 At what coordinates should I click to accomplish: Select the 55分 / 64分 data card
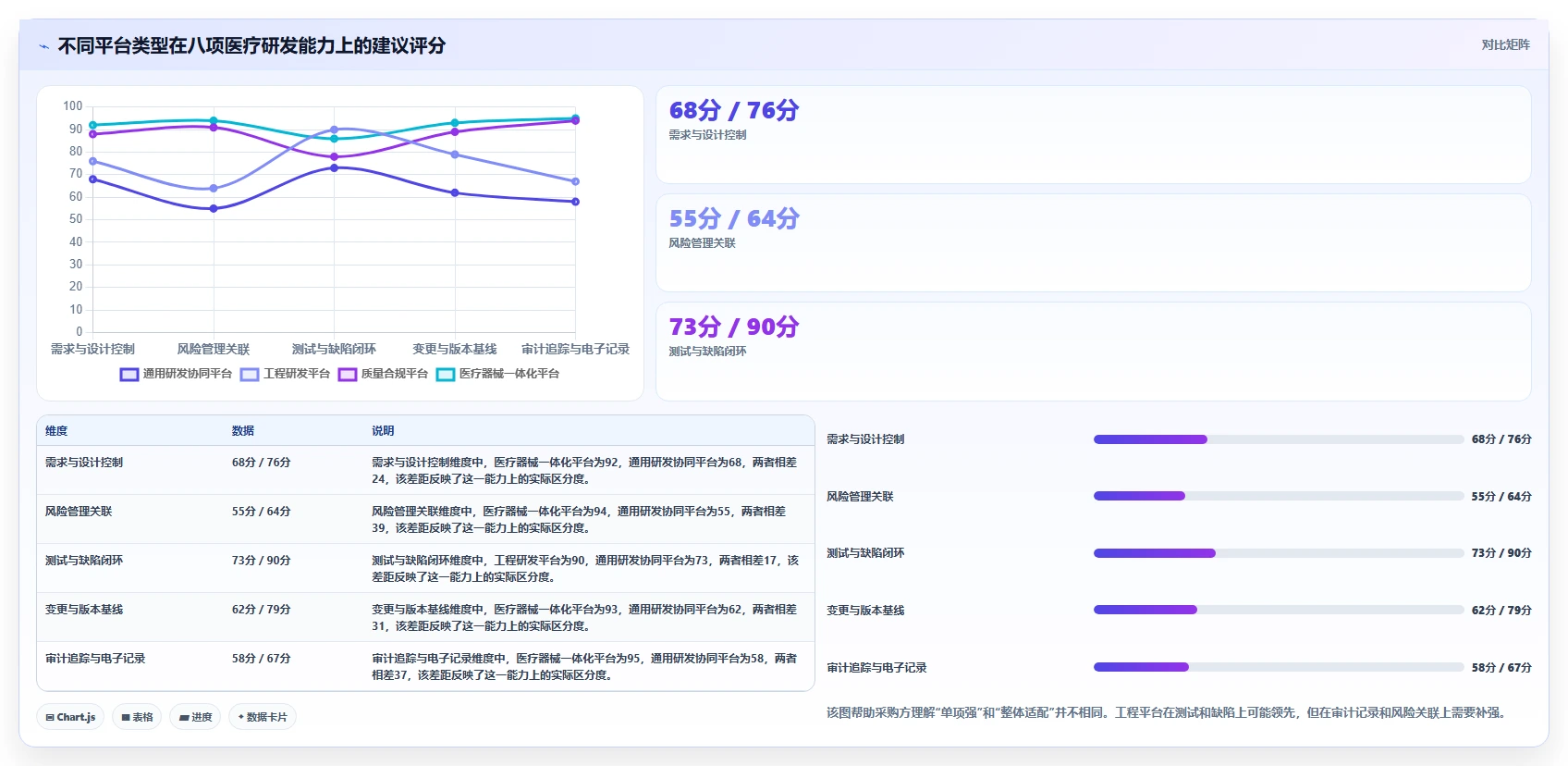[1094, 243]
